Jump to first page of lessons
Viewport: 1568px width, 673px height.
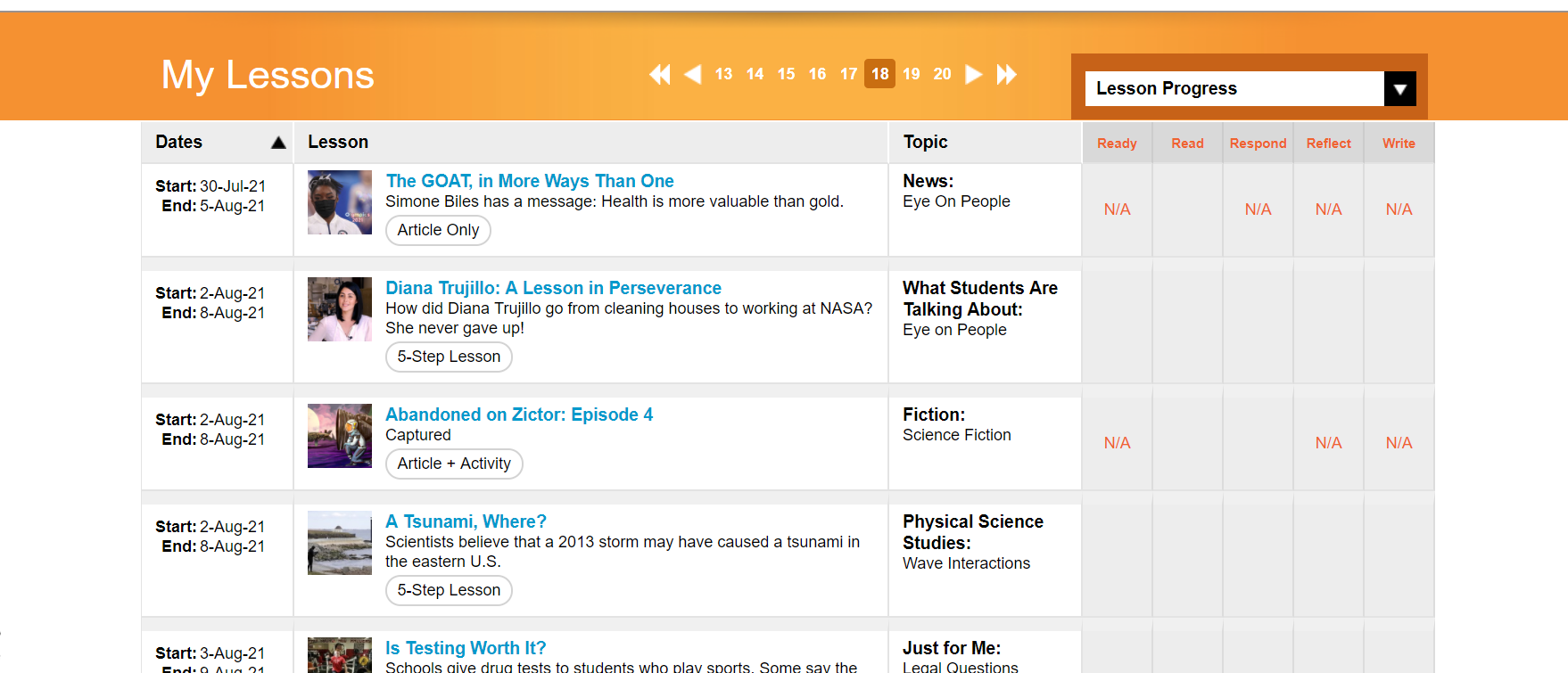click(660, 74)
